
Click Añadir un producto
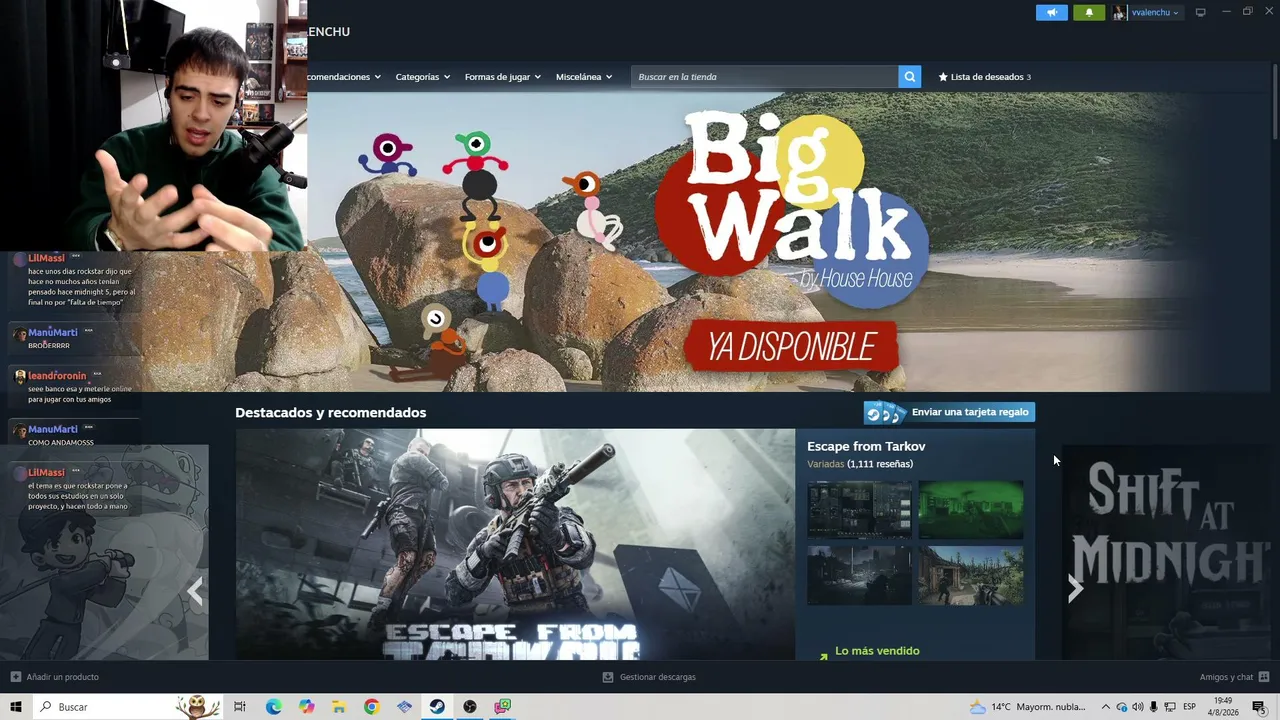point(62,677)
